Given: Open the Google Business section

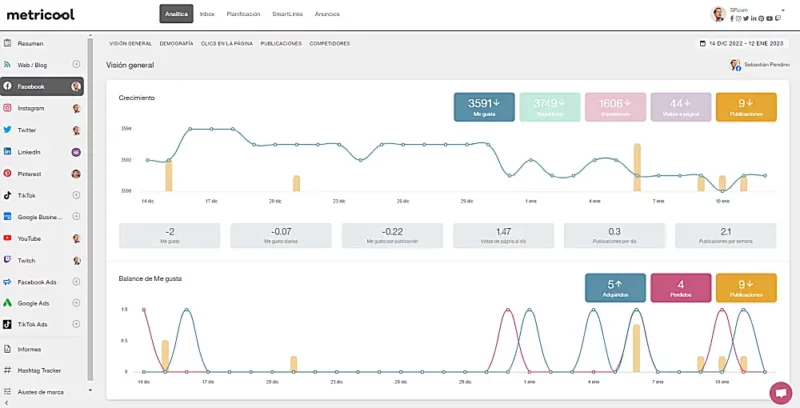Looking at the screenshot, I should tap(40, 217).
